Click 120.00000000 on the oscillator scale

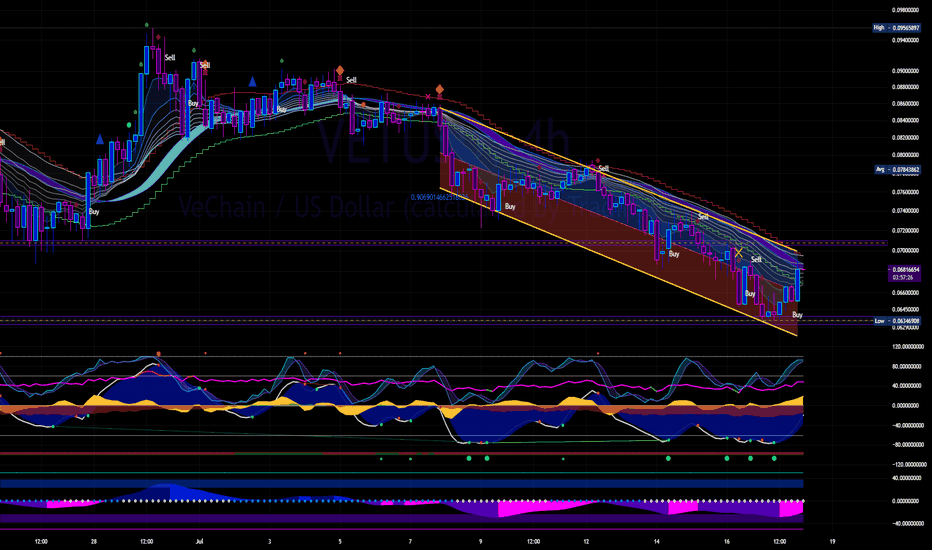point(908,346)
